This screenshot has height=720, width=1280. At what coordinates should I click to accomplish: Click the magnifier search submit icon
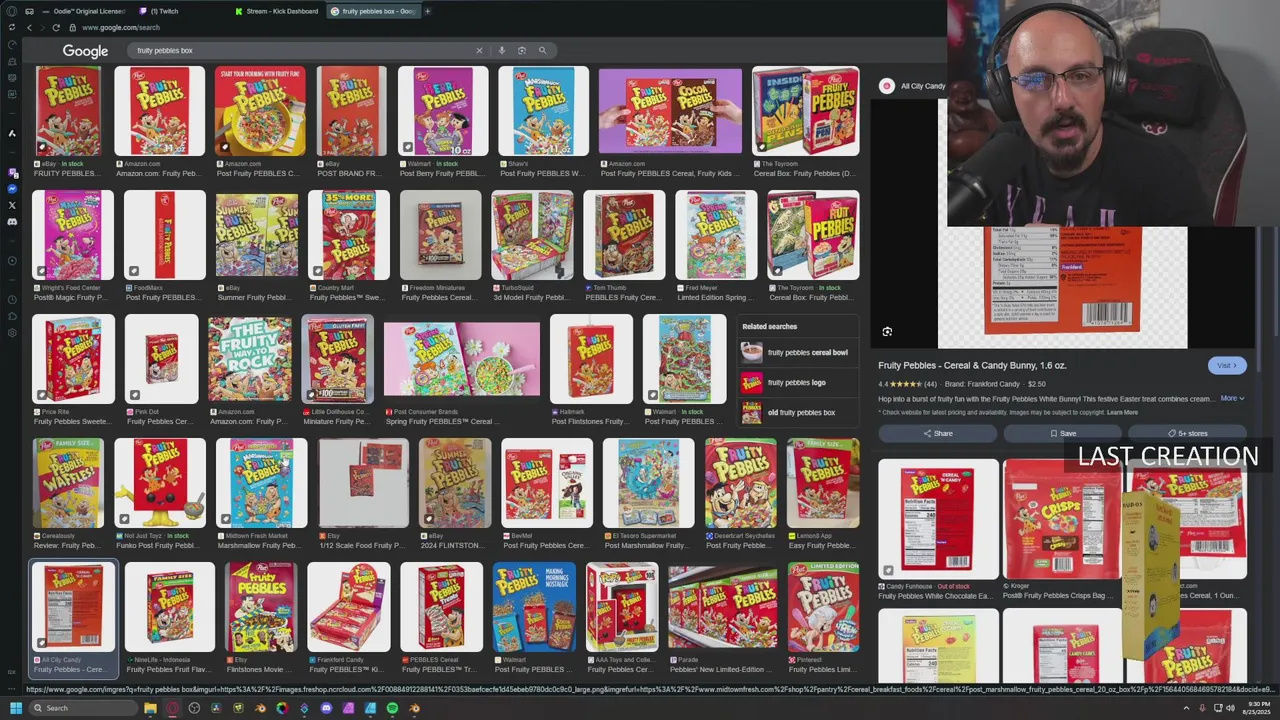[542, 50]
